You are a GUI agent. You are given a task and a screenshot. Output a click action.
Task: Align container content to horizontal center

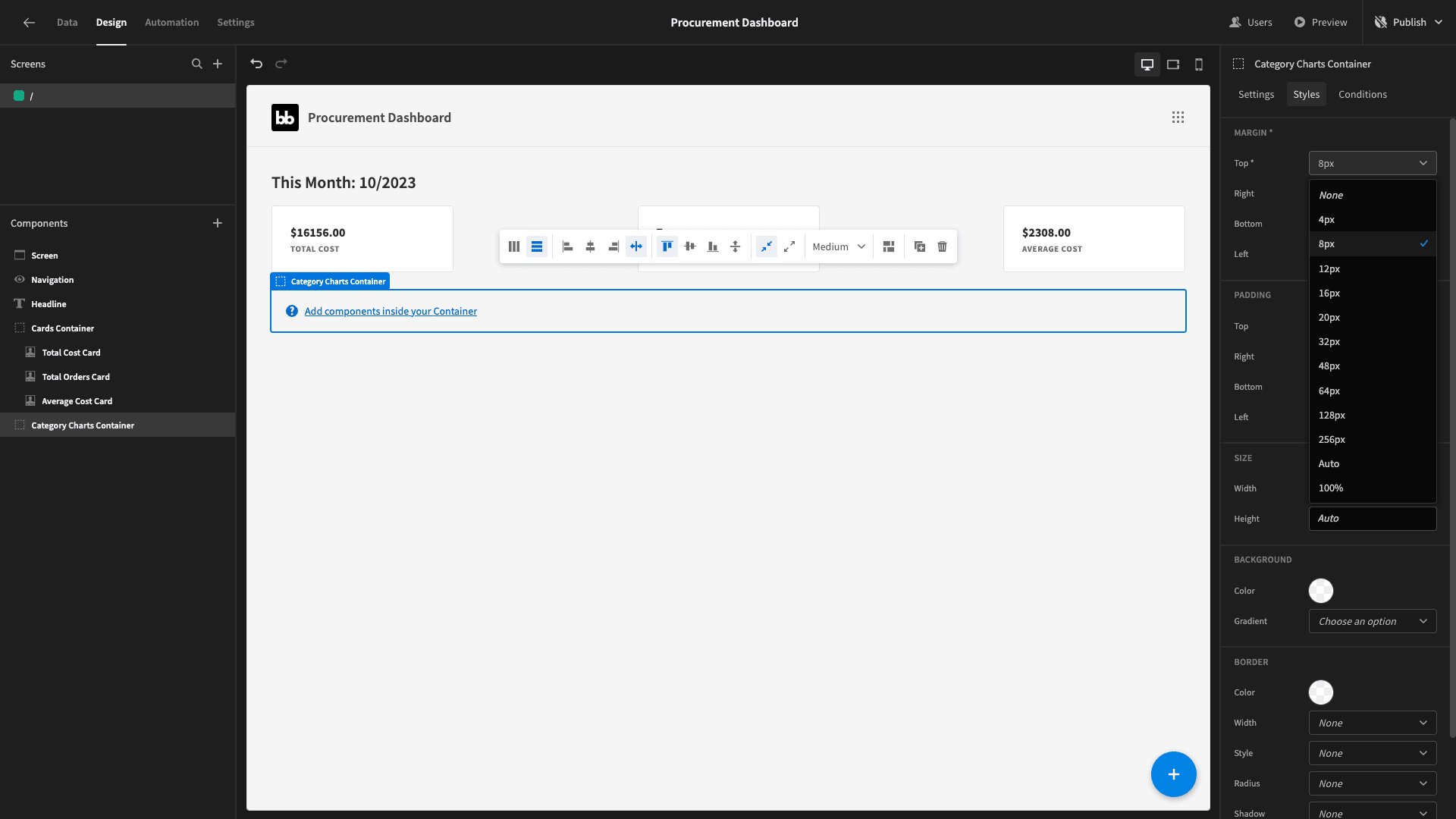[x=590, y=246]
